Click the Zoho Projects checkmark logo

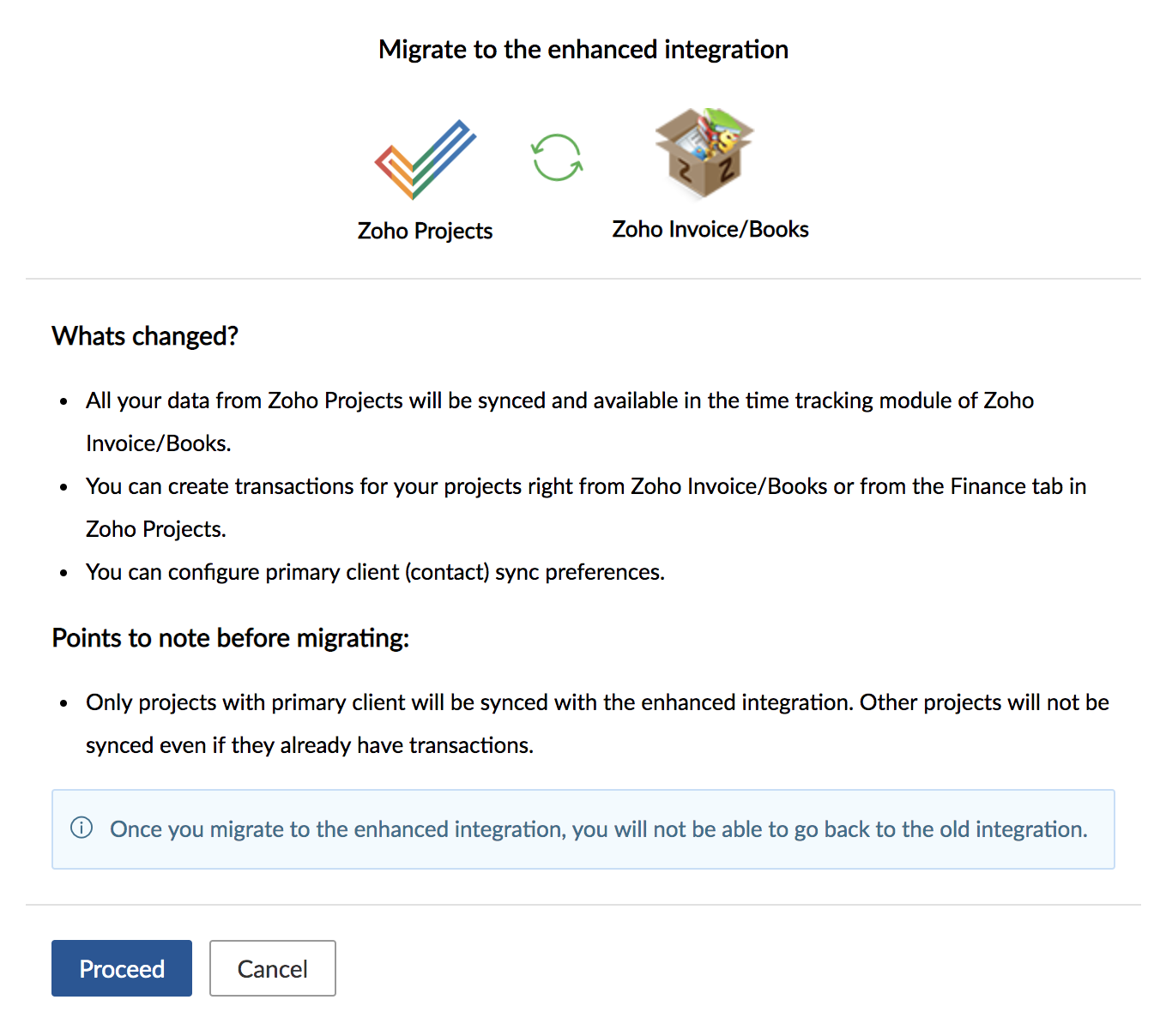pos(425,160)
